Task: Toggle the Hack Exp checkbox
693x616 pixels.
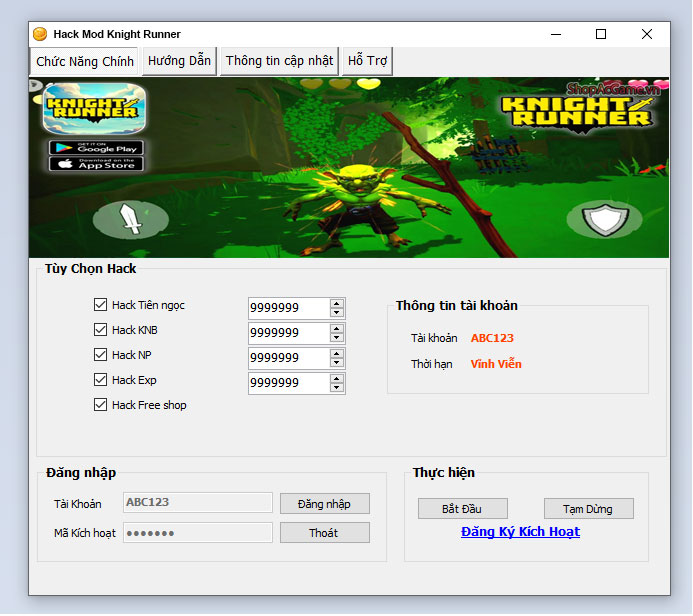Action: coord(100,380)
